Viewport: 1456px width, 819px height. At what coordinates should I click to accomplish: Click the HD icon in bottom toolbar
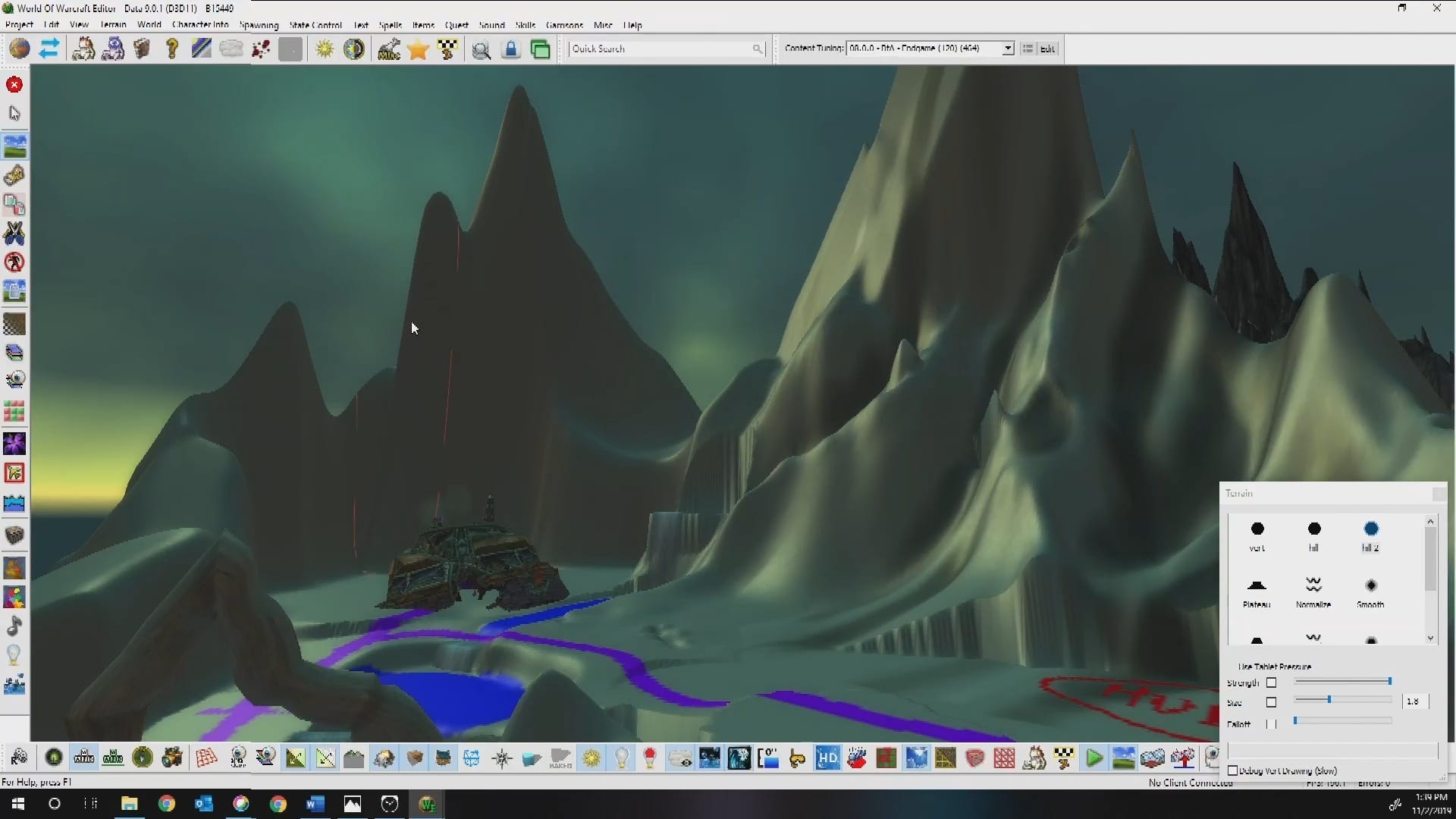[x=827, y=758]
